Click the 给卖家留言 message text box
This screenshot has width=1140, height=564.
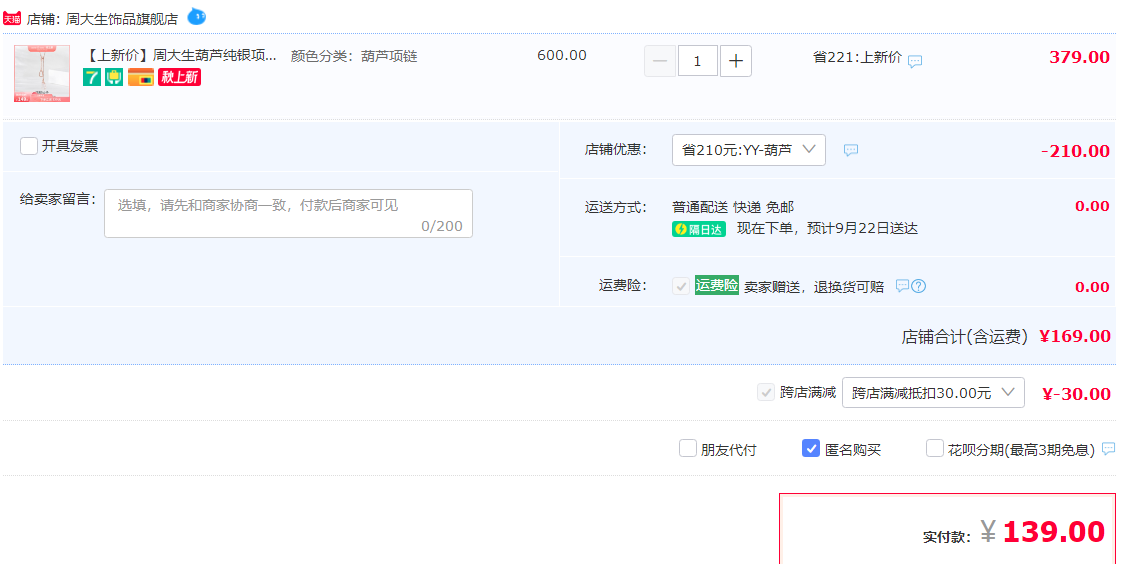click(289, 214)
